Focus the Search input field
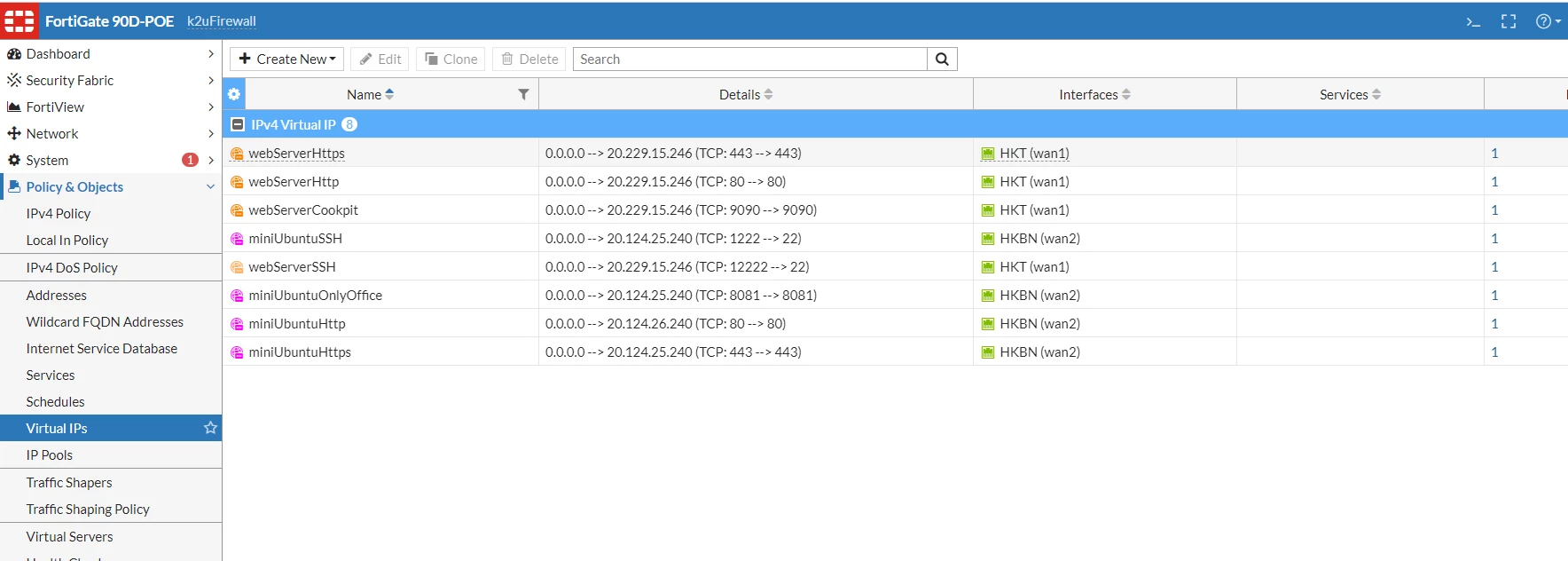Viewport: 1568px width, 561px height. pos(750,59)
